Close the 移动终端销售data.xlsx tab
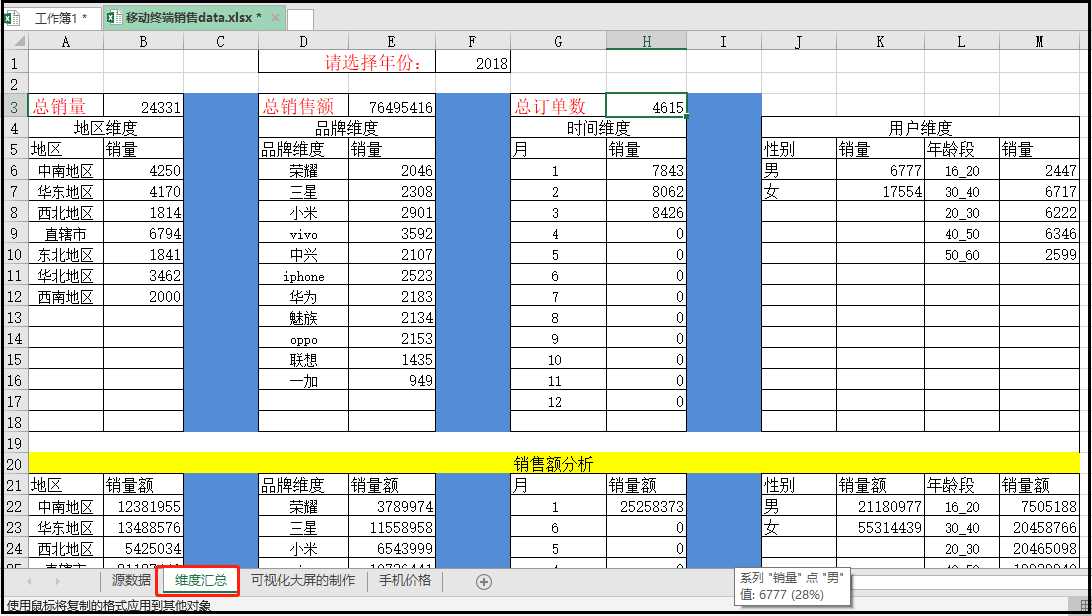 [x=276, y=17]
